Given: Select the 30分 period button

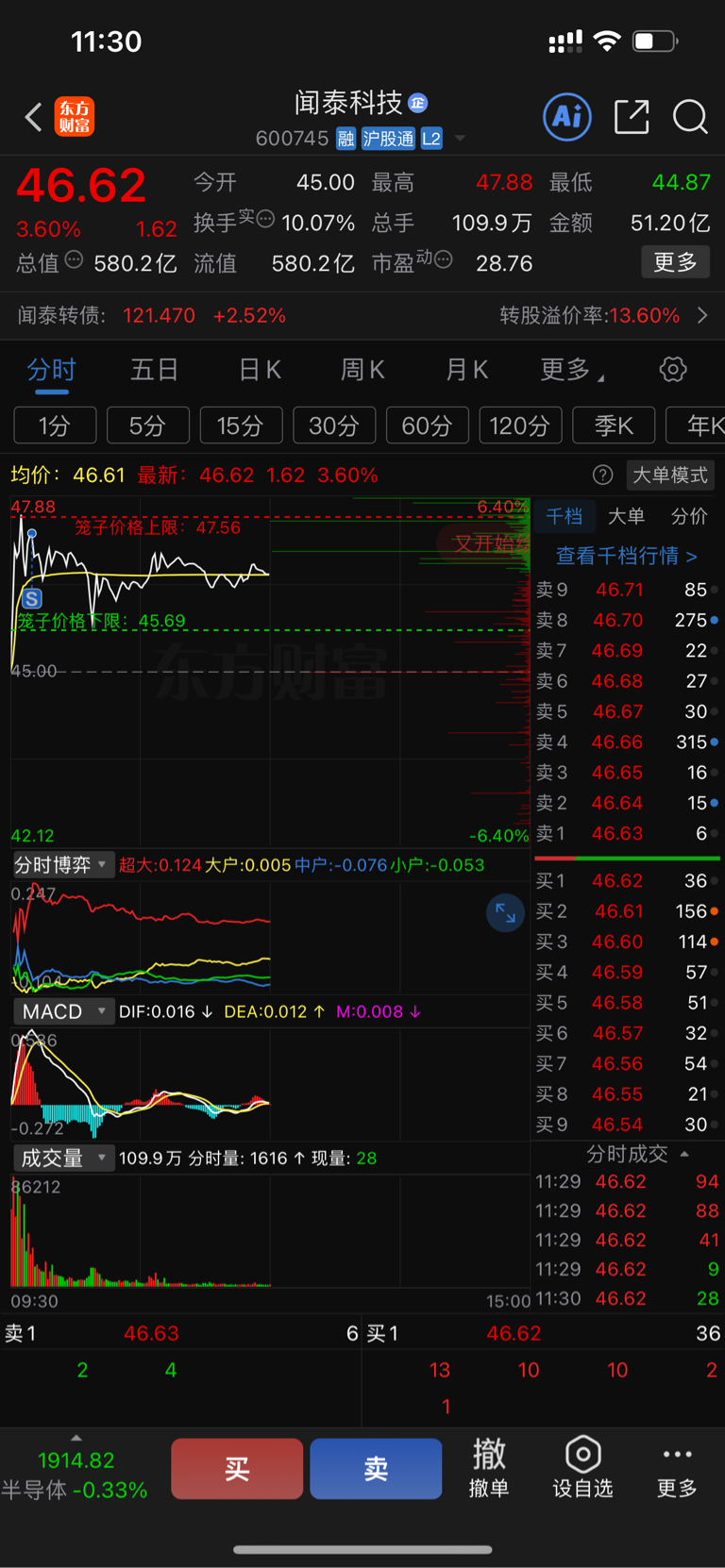Looking at the screenshot, I should coord(334,425).
